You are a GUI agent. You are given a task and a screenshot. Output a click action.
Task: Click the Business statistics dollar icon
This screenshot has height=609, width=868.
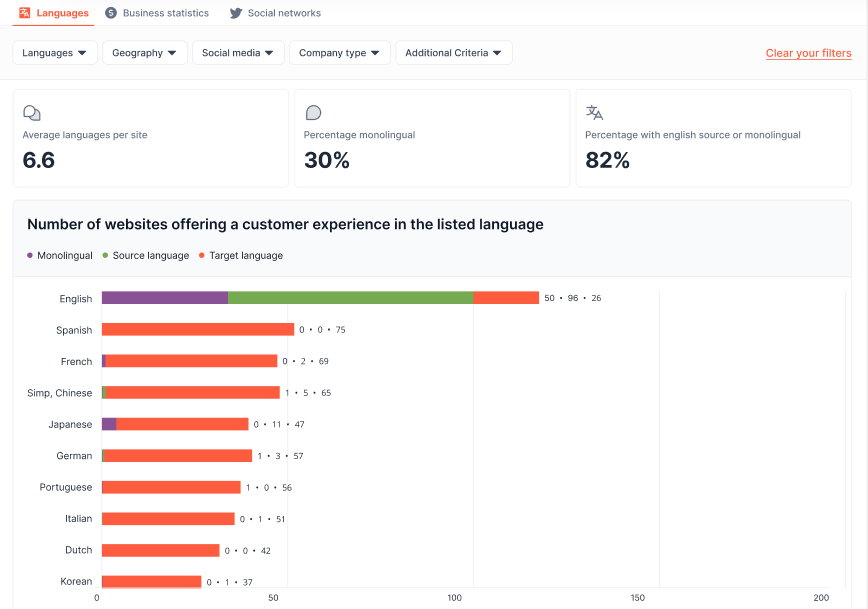111,13
